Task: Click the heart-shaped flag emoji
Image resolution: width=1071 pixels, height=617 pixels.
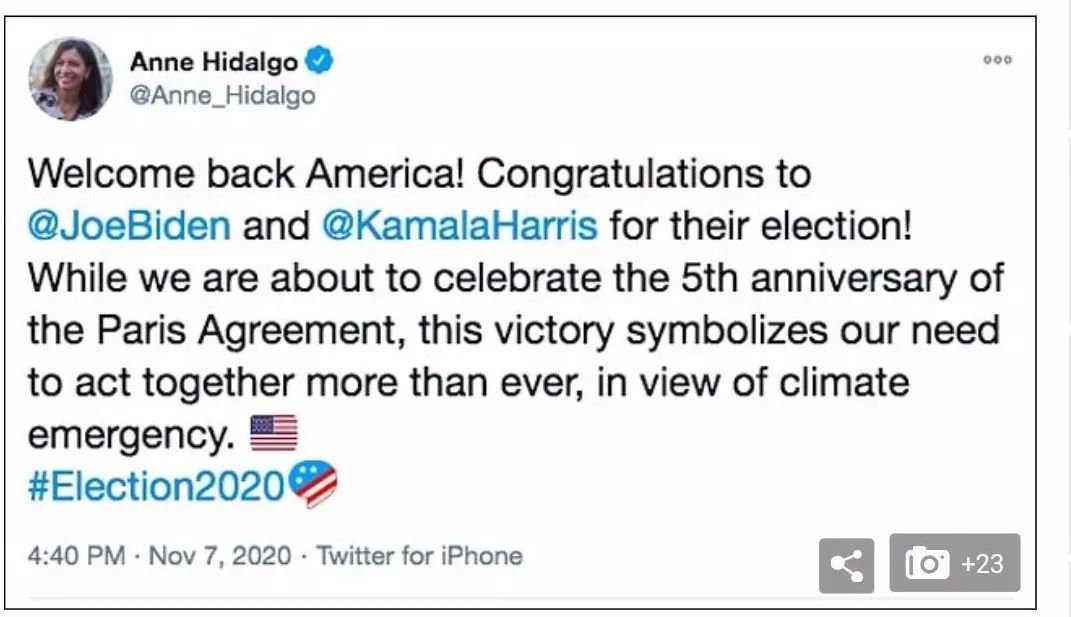Action: [x=313, y=485]
